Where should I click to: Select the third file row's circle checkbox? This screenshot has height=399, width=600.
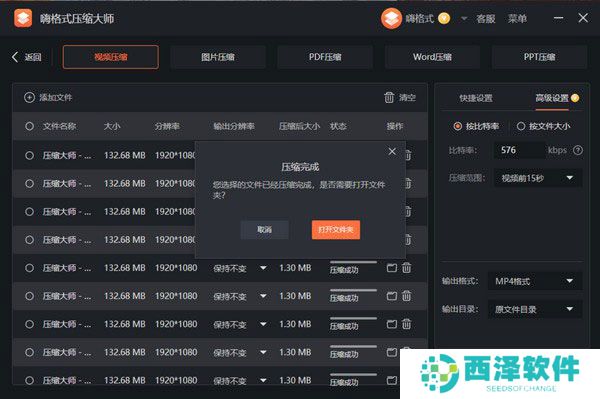click(x=29, y=212)
